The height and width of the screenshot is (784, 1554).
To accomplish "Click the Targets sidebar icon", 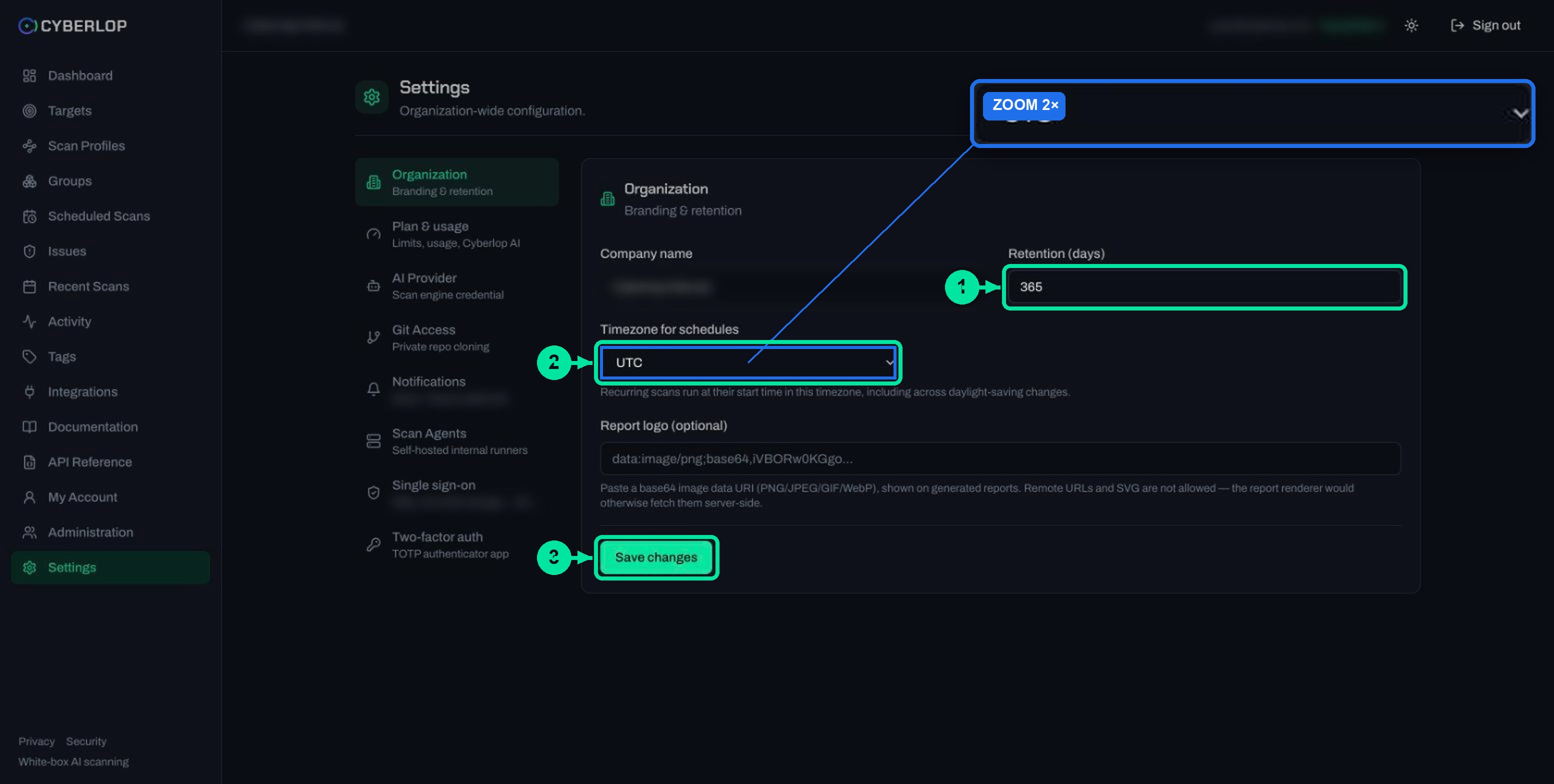I will pyautogui.click(x=29, y=111).
